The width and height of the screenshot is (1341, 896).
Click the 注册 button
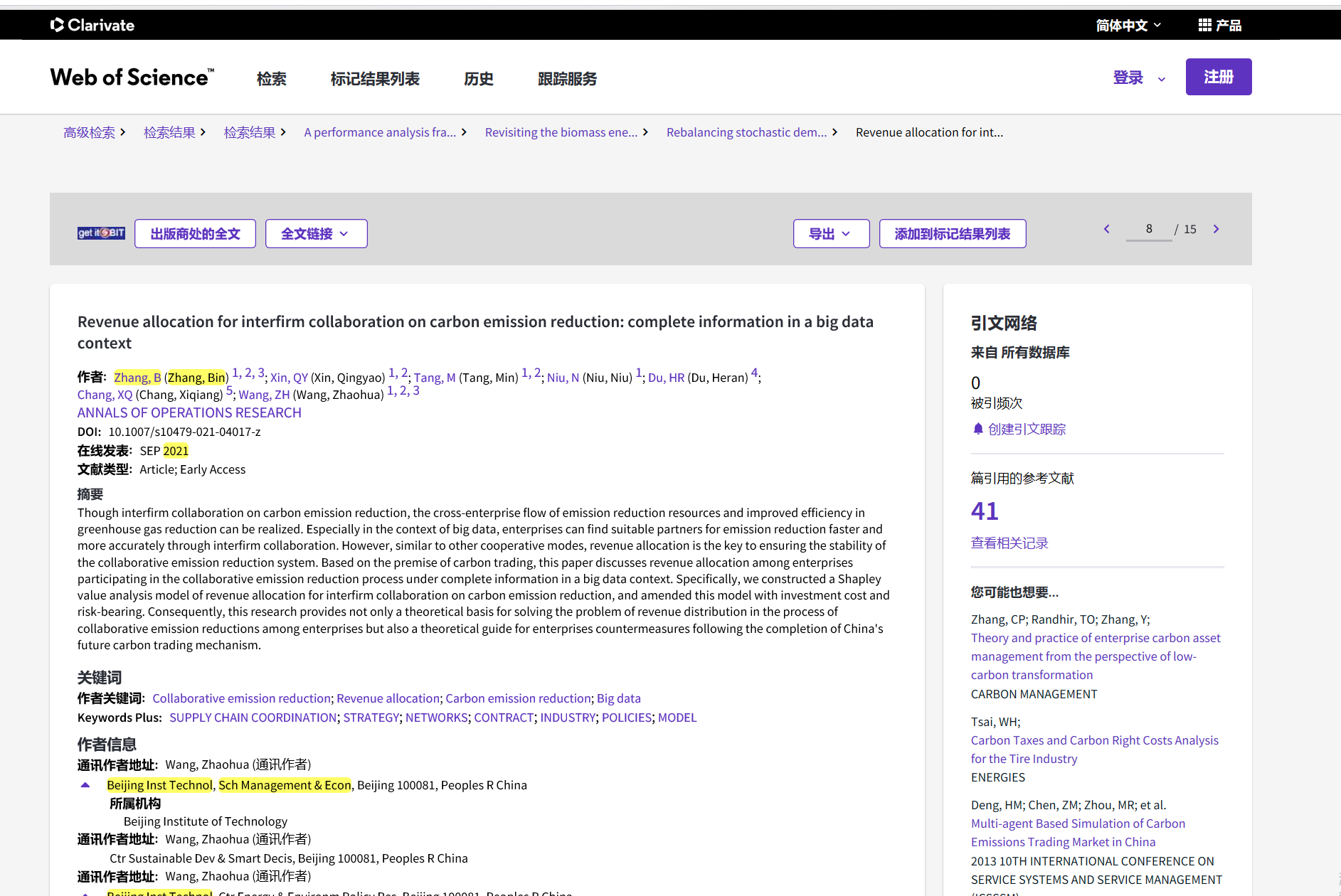coord(1218,77)
